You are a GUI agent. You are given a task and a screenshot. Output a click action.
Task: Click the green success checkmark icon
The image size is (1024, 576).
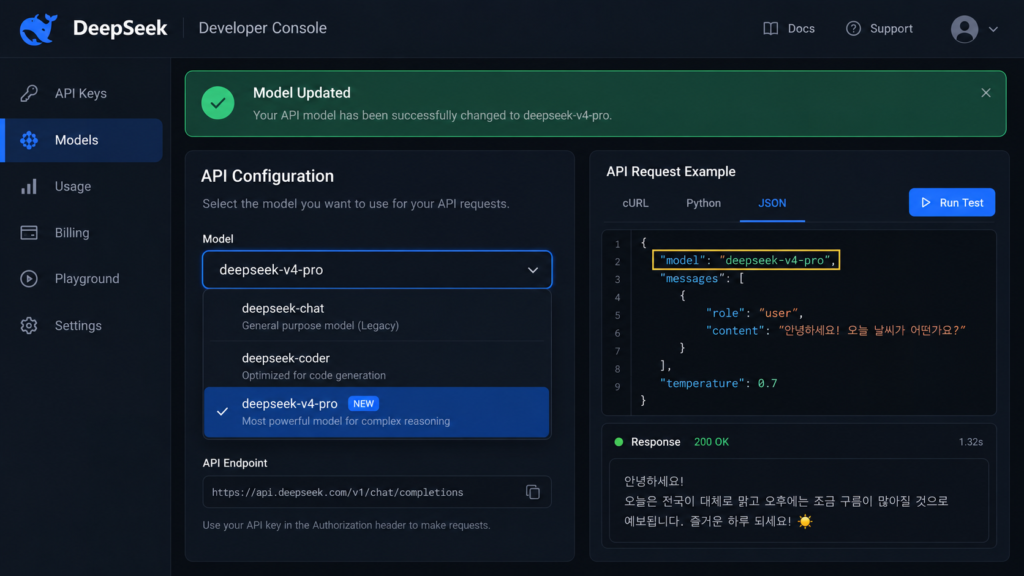tap(217, 103)
